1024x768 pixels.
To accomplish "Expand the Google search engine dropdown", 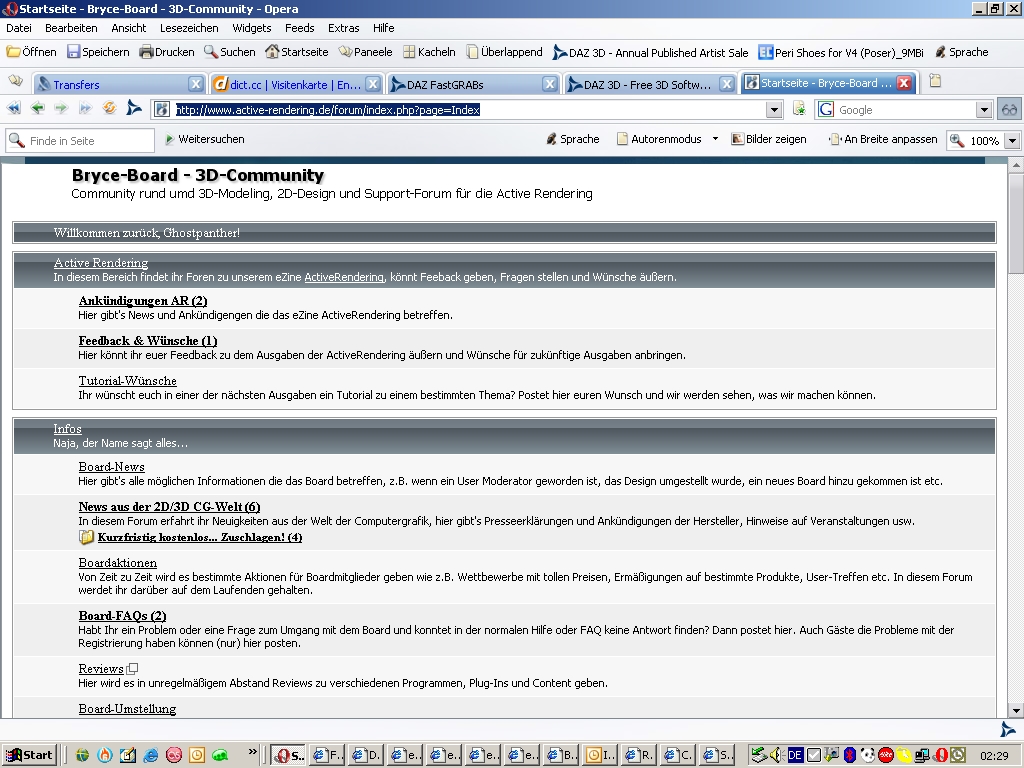I will [x=984, y=110].
